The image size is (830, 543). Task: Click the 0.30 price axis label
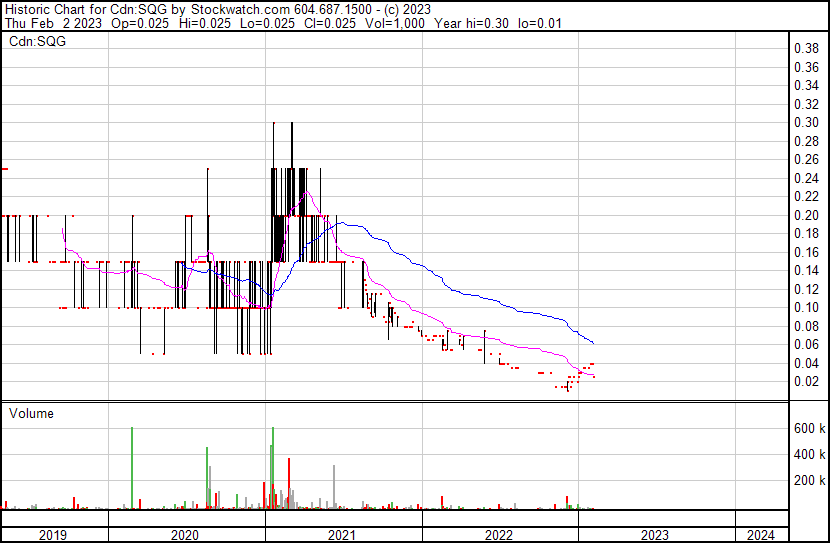[806, 122]
